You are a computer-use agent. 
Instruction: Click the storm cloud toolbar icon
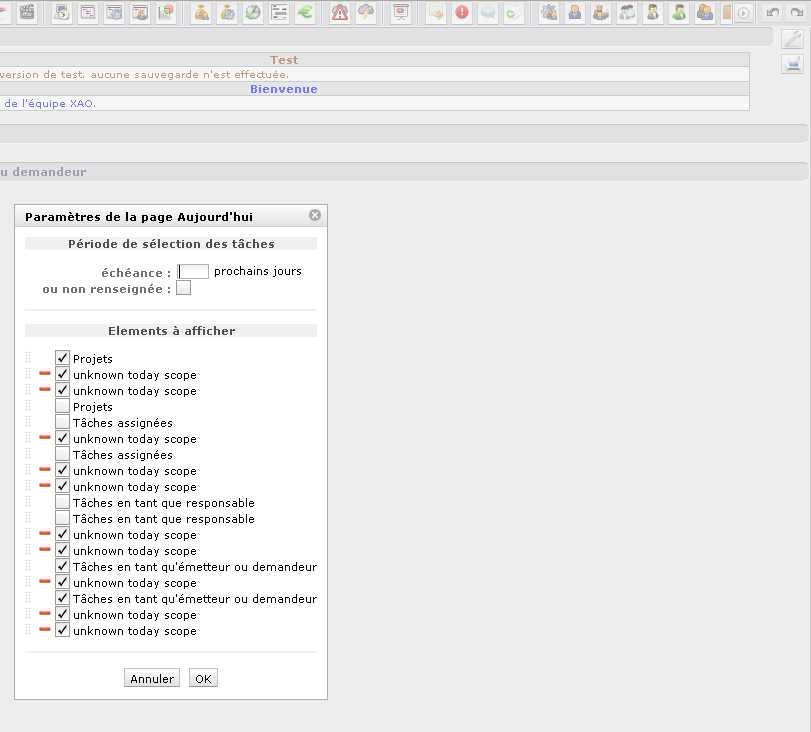click(x=367, y=13)
